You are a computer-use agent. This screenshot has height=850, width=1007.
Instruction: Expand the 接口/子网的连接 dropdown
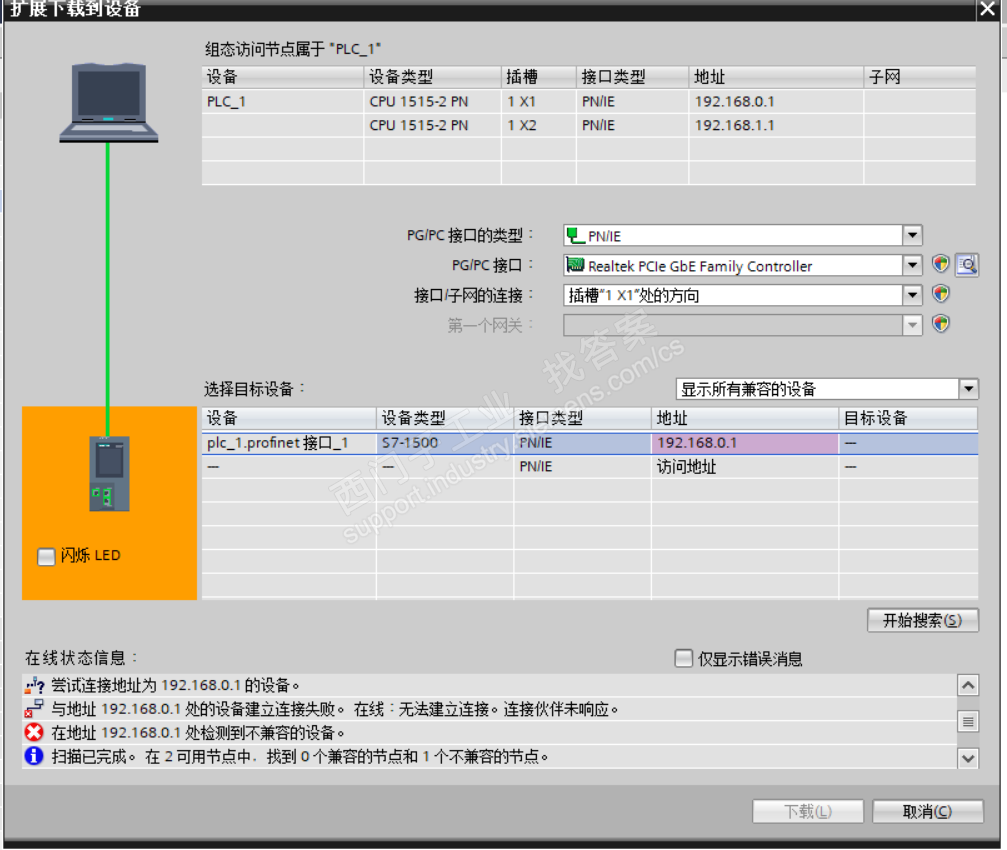coord(913,295)
